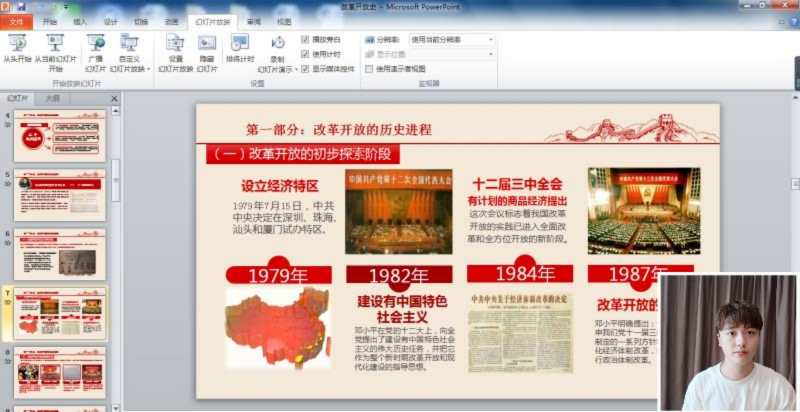
Task: Click Hide Slide (隐藏幻灯片) icon
Action: point(207,43)
